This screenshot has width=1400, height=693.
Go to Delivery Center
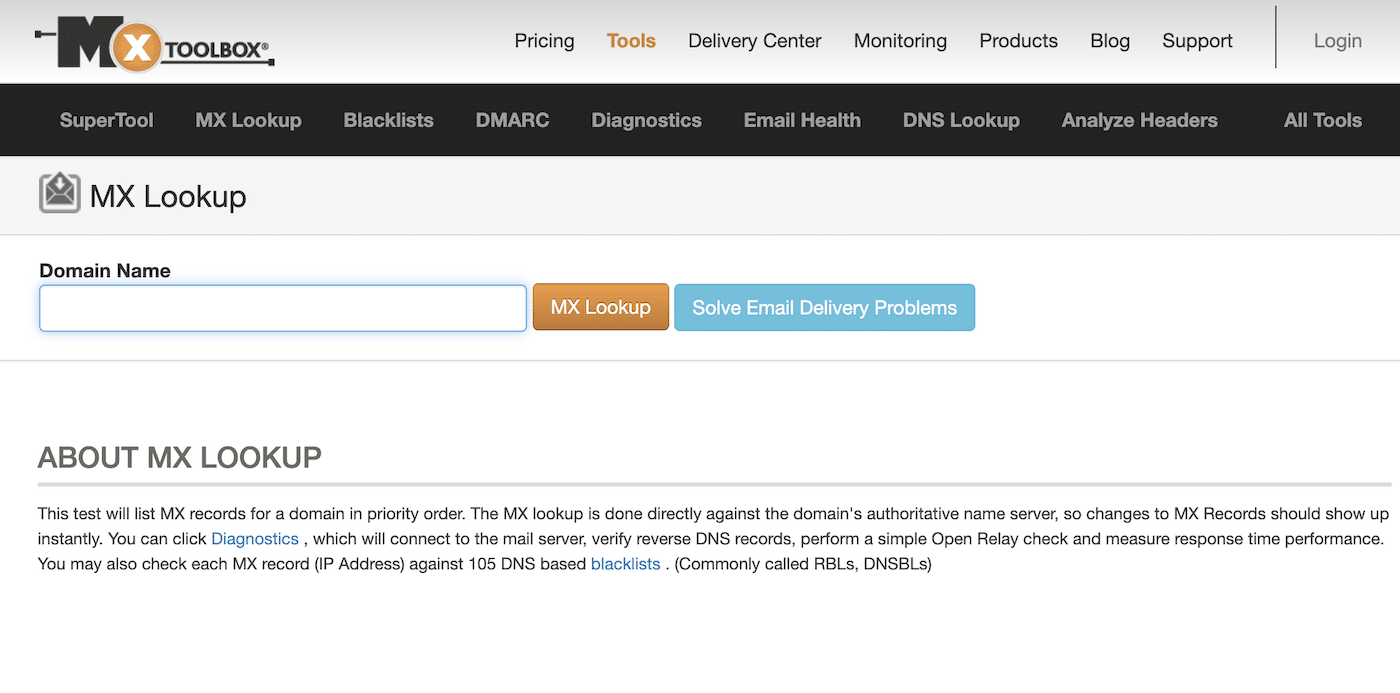click(754, 41)
